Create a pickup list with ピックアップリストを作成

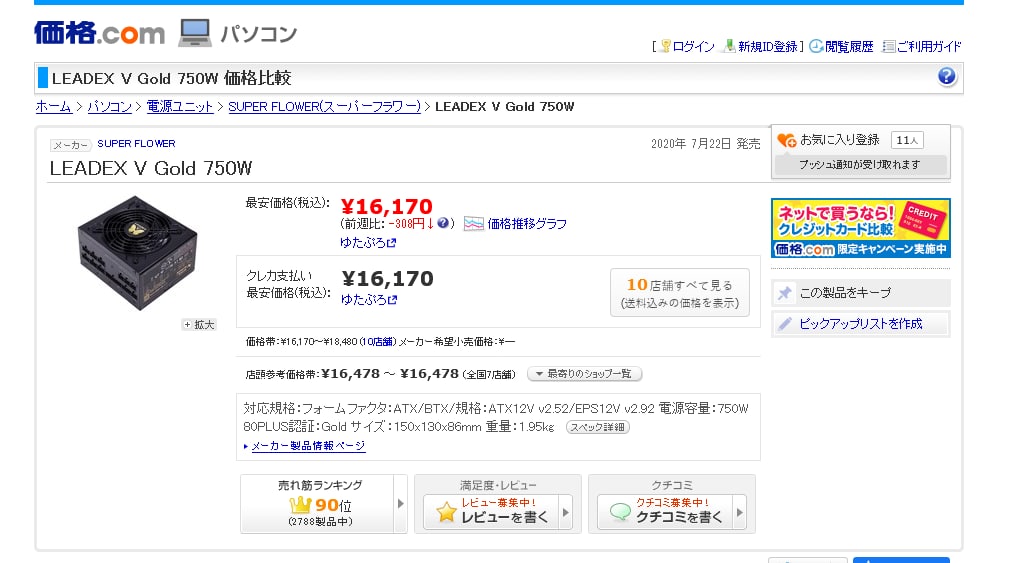click(x=860, y=324)
